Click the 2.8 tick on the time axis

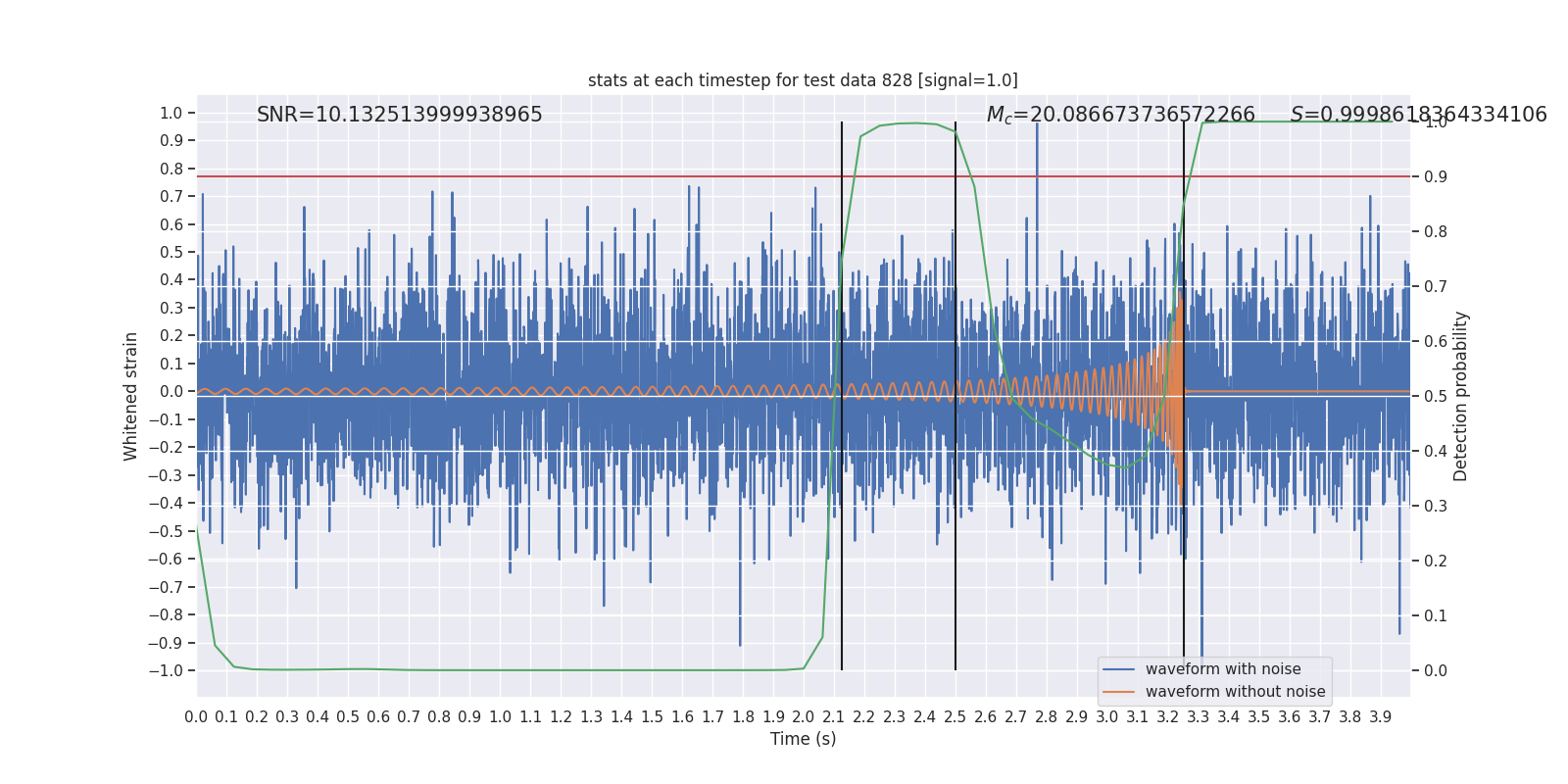[1047, 716]
